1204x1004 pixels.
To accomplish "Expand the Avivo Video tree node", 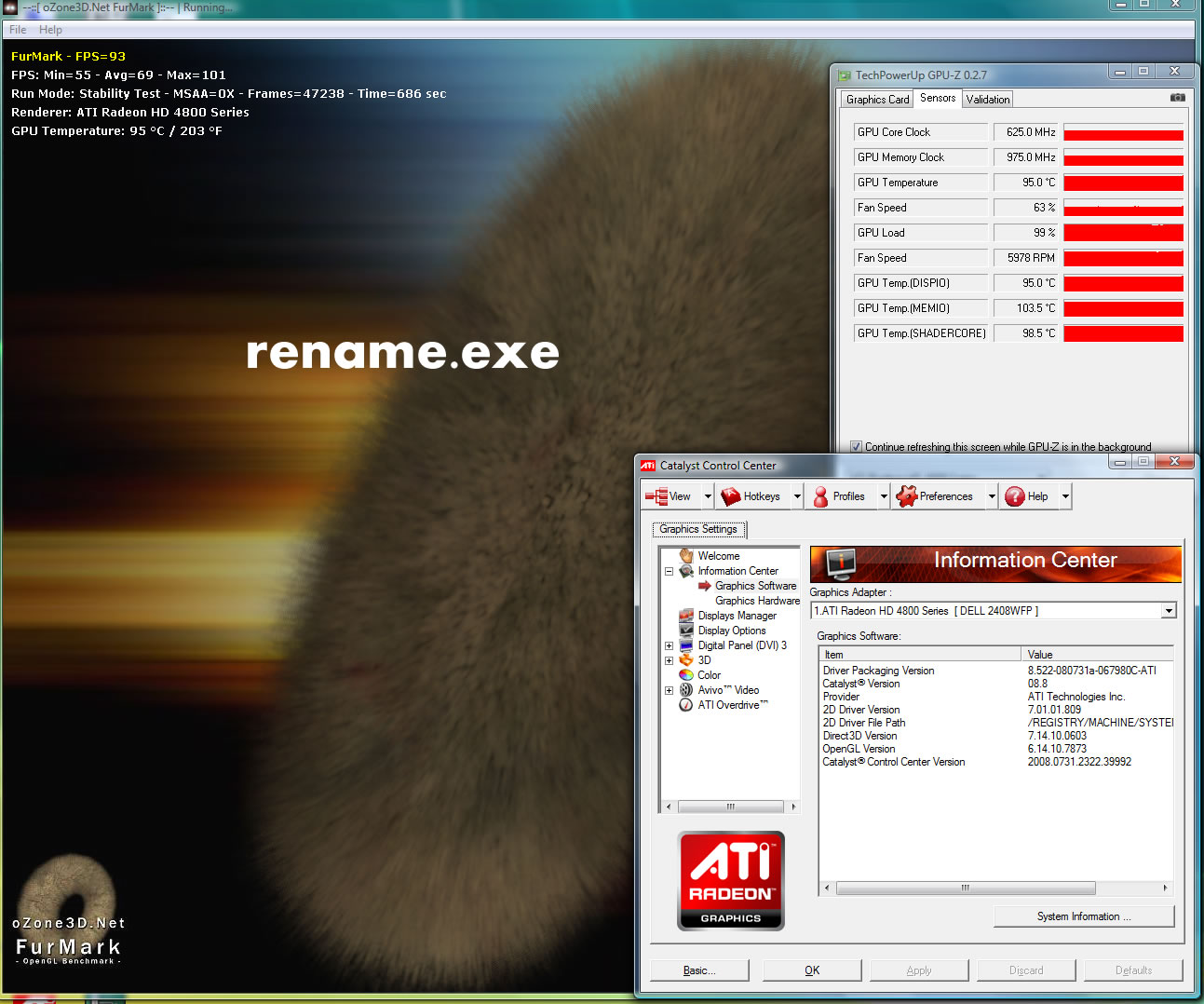I will coord(669,690).
